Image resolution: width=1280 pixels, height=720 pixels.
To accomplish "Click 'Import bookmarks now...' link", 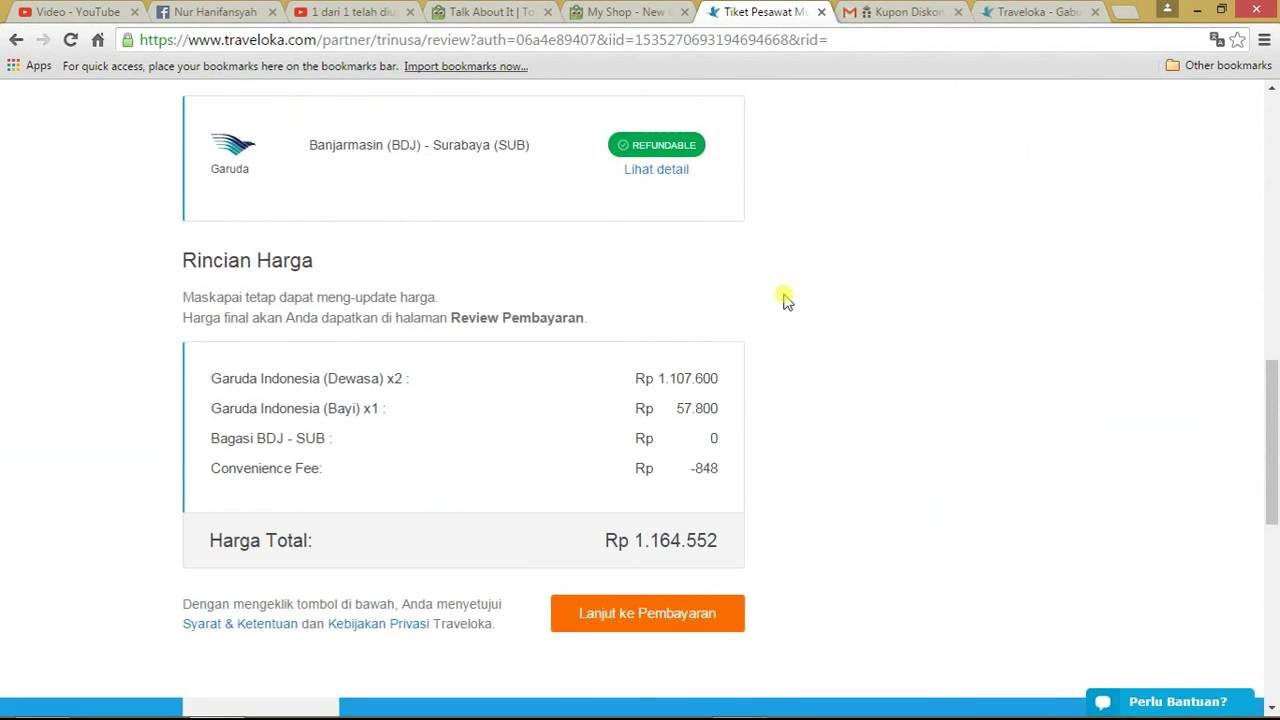I will click(x=466, y=66).
